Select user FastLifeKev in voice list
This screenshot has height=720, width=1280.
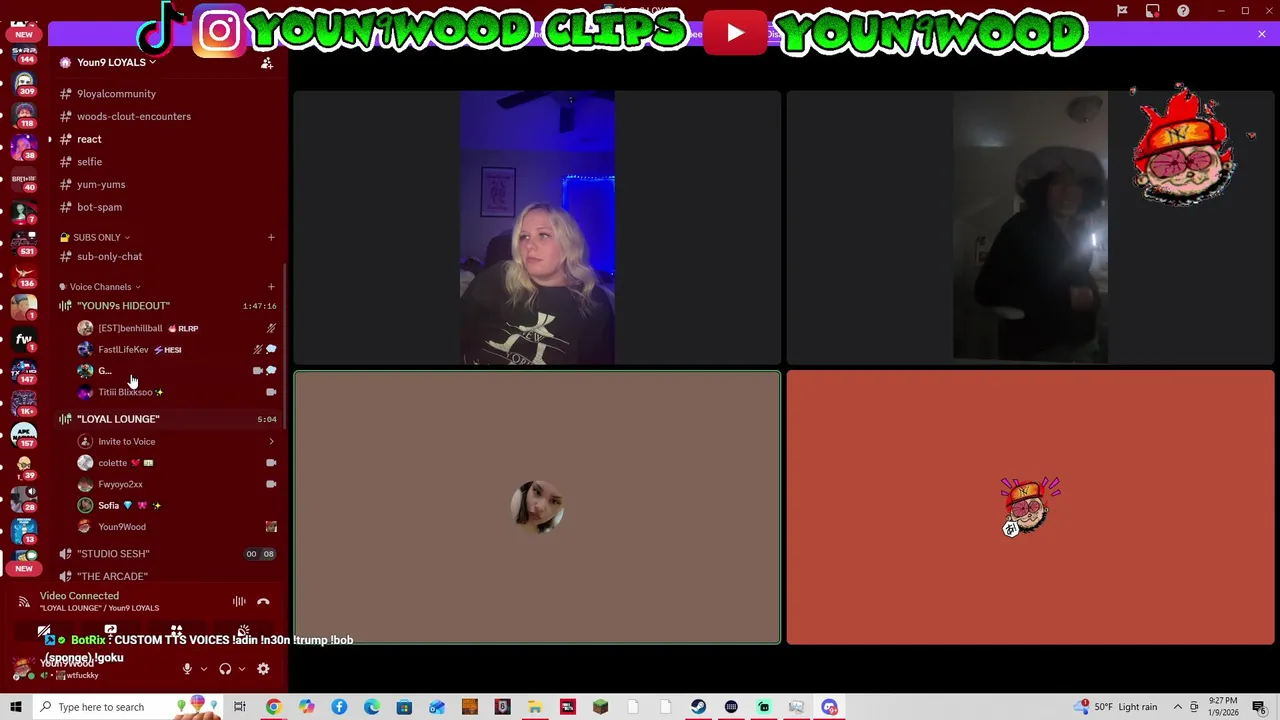coord(123,349)
